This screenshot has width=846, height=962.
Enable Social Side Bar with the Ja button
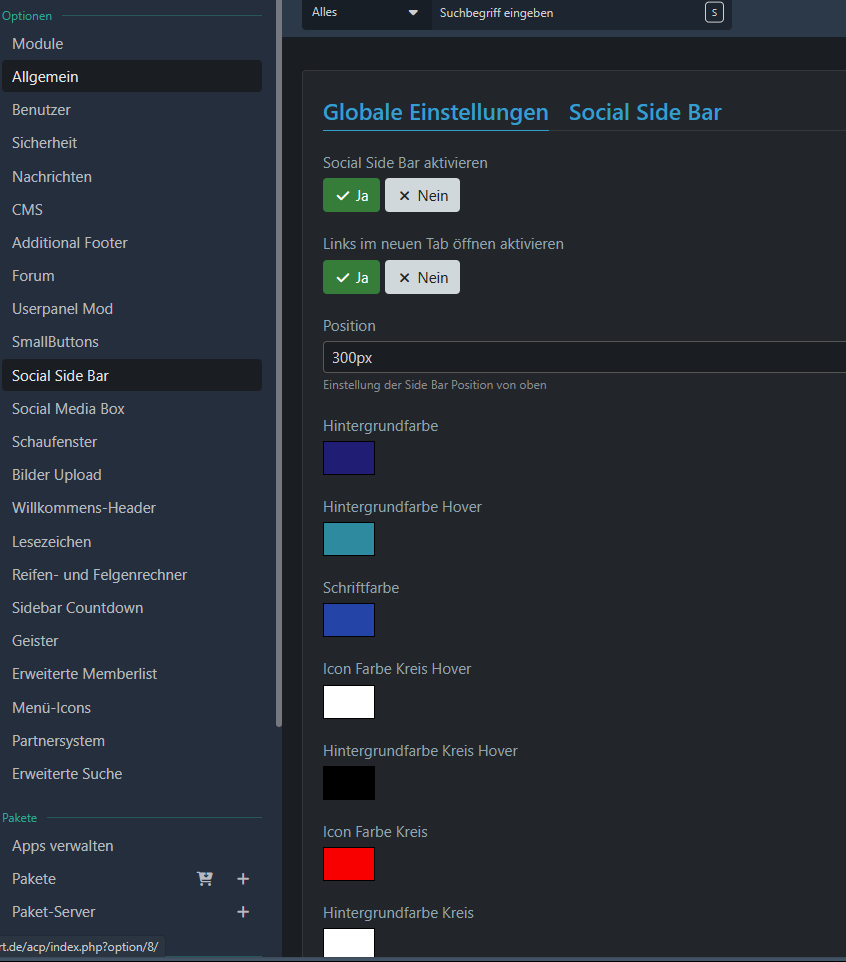pos(351,196)
